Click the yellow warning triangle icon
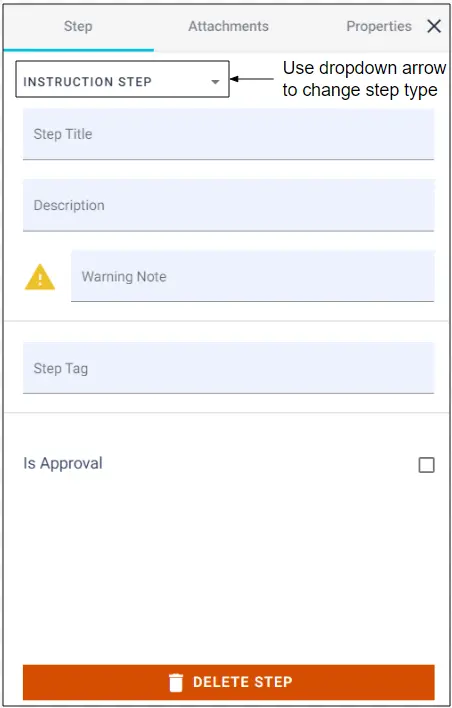 pos(40,277)
